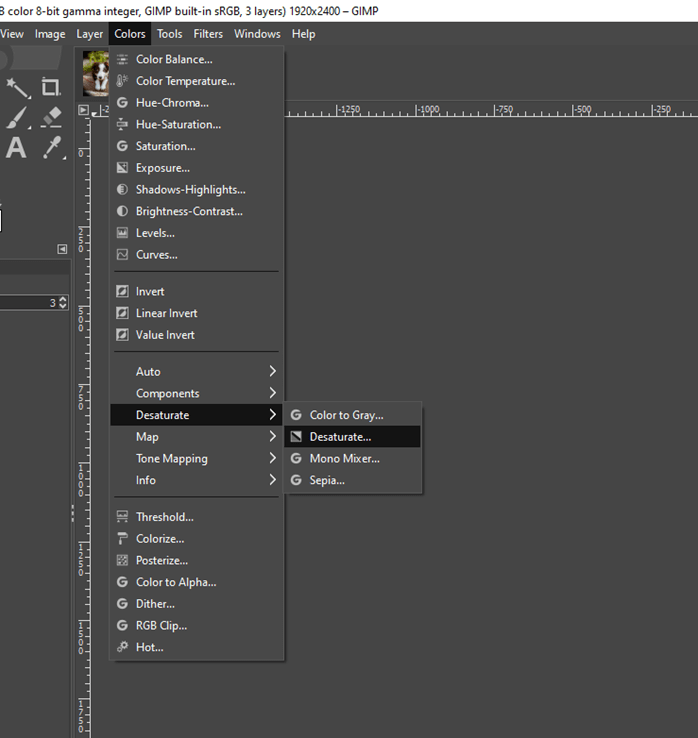Image resolution: width=698 pixels, height=738 pixels.
Task: Open the Layer menu
Action: click(89, 34)
